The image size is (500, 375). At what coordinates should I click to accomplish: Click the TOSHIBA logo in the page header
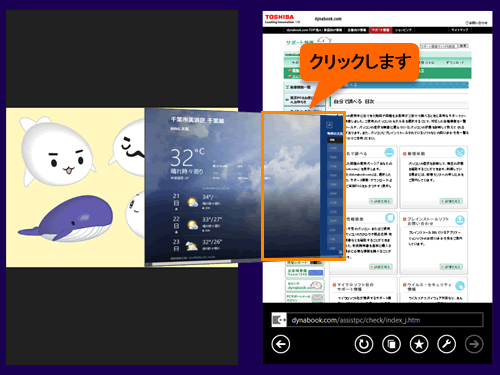(279, 17)
